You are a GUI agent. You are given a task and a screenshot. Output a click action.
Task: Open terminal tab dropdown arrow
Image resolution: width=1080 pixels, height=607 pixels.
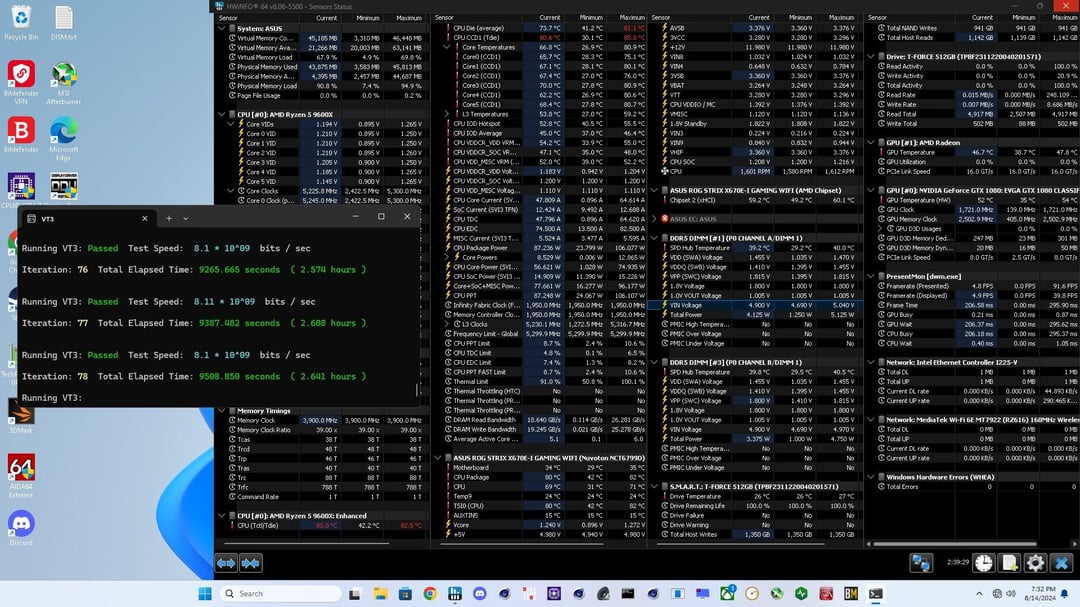[185, 218]
